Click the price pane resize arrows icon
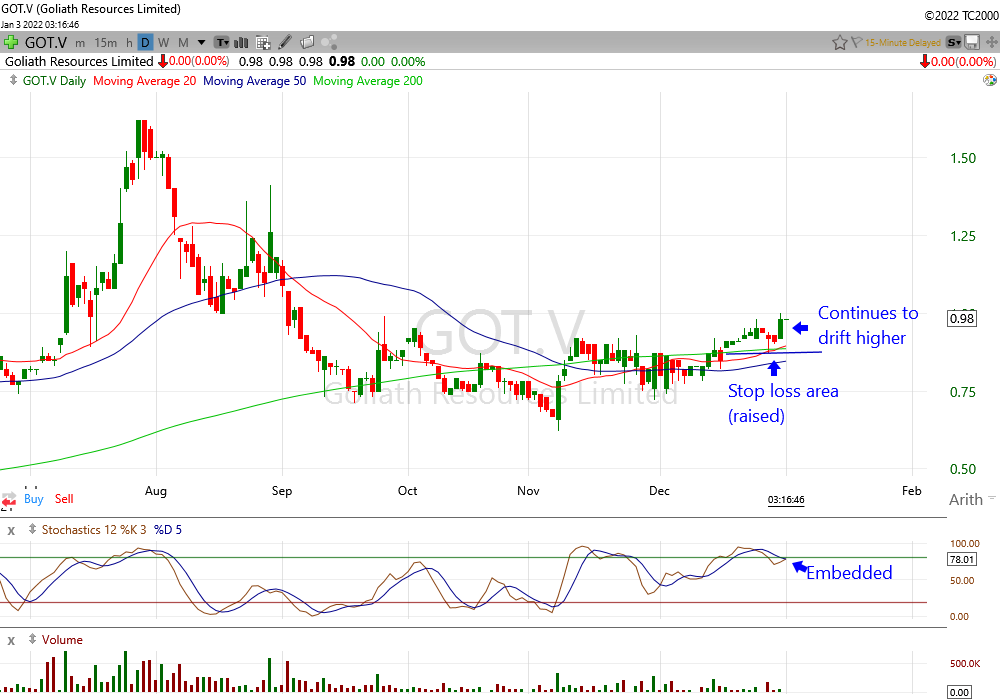Screen dimensions: 1000x700 coord(13,80)
